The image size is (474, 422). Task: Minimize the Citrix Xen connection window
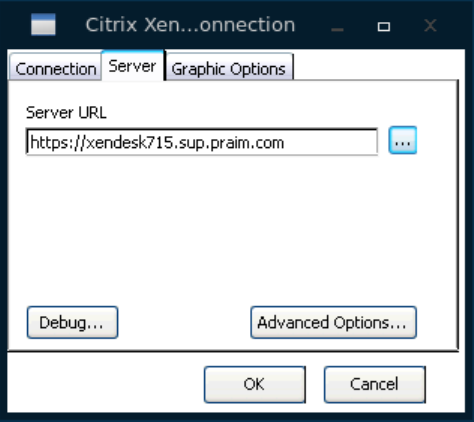pos(337,26)
